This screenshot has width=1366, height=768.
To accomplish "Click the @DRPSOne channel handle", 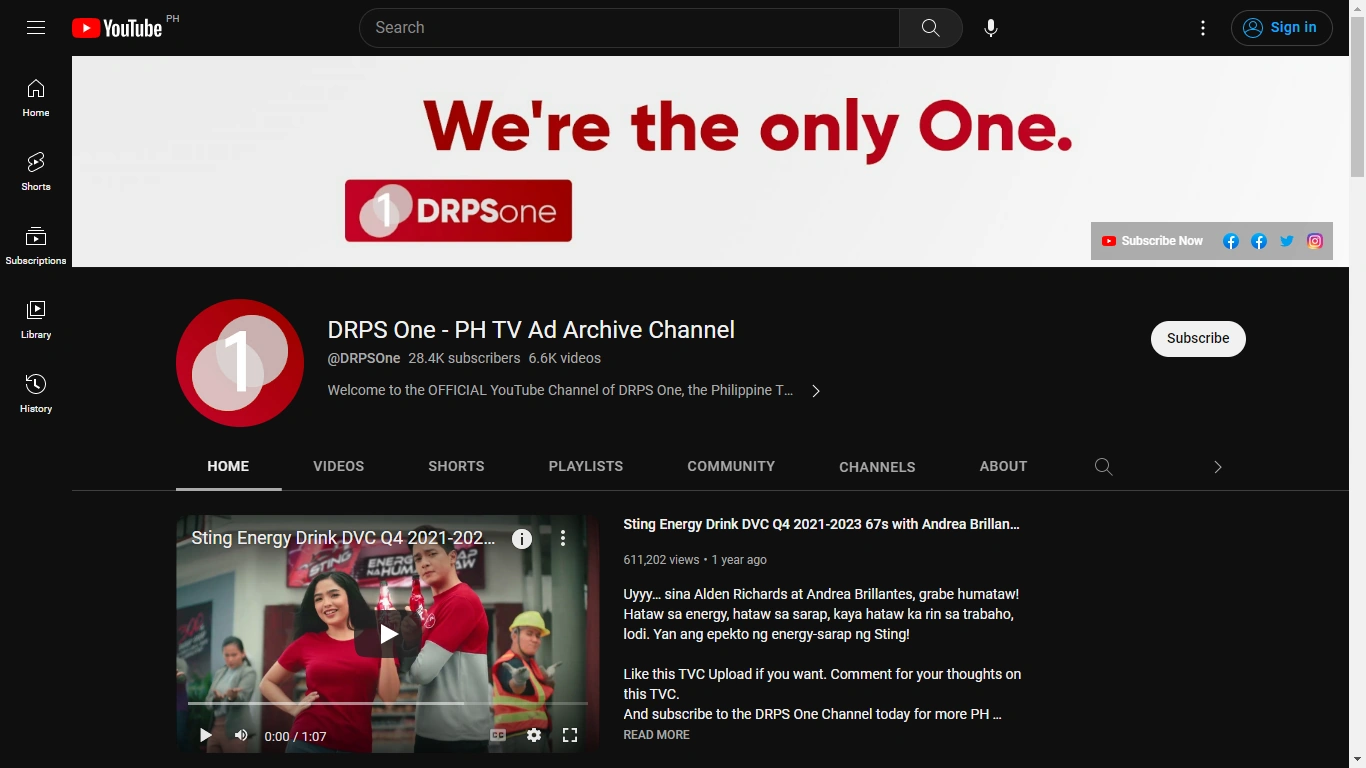I will click(364, 358).
